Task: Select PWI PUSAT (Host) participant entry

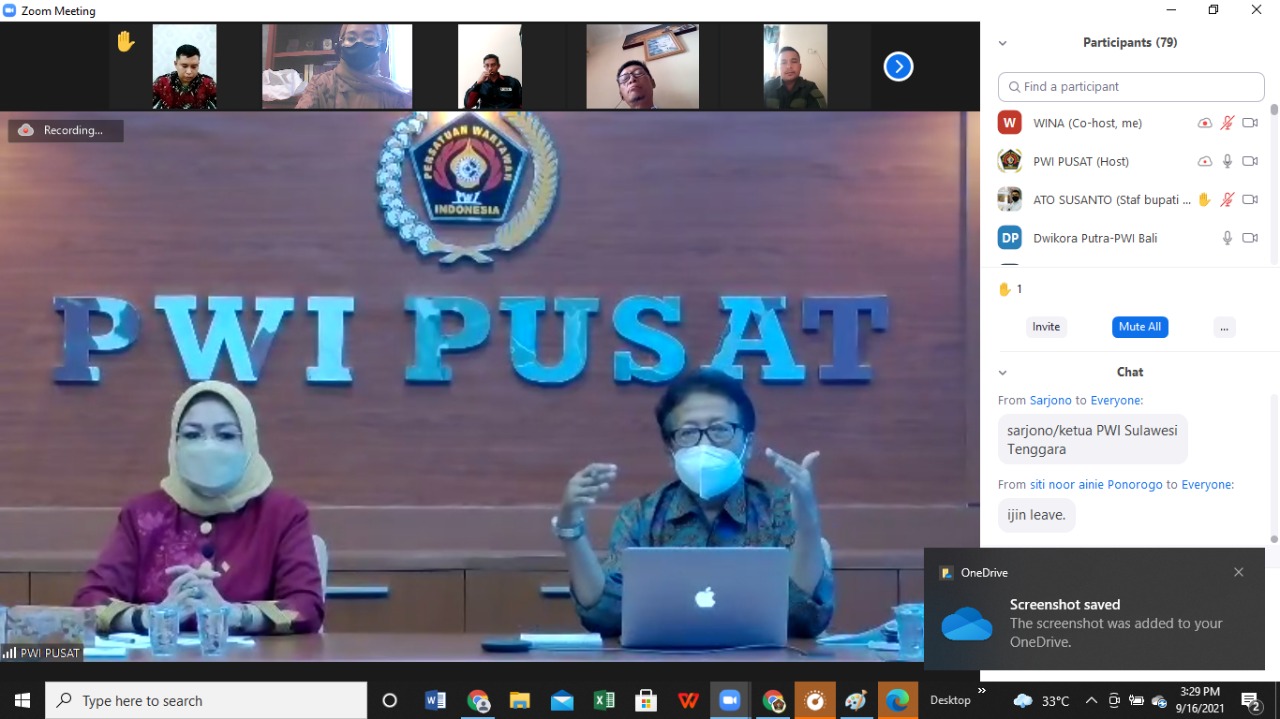Action: pos(1080,162)
